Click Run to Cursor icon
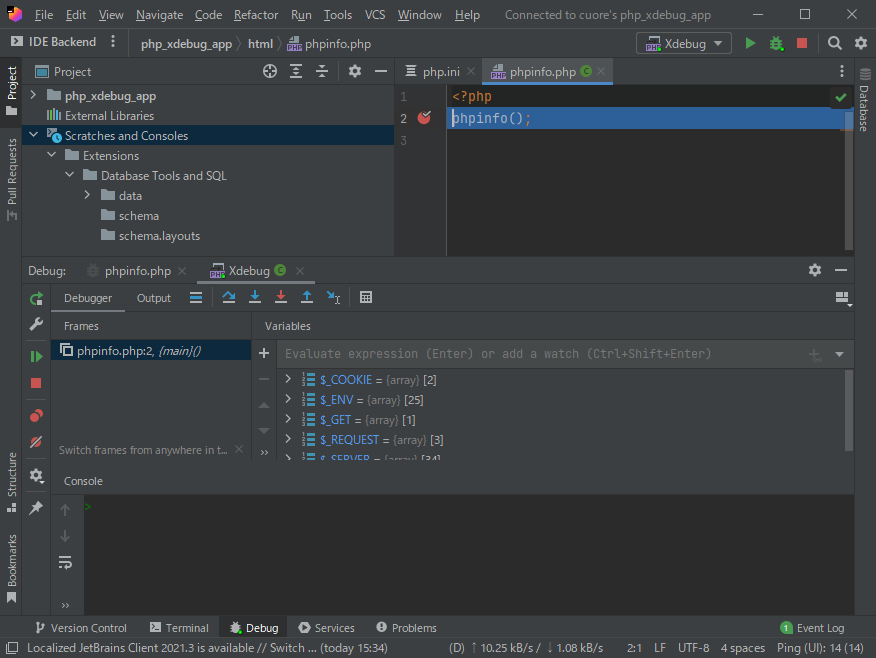 (x=333, y=298)
